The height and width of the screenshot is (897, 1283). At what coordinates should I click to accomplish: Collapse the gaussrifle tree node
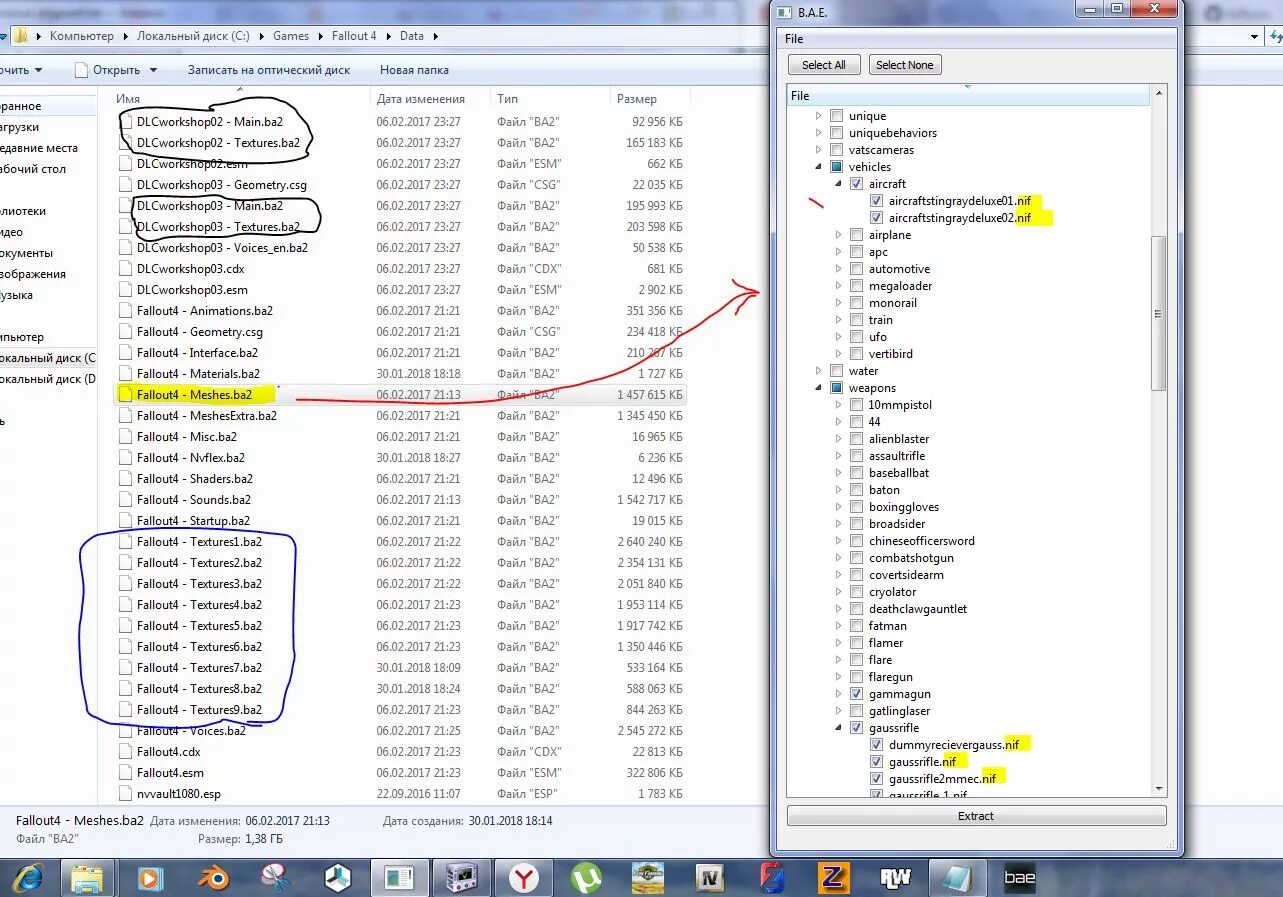coord(839,728)
